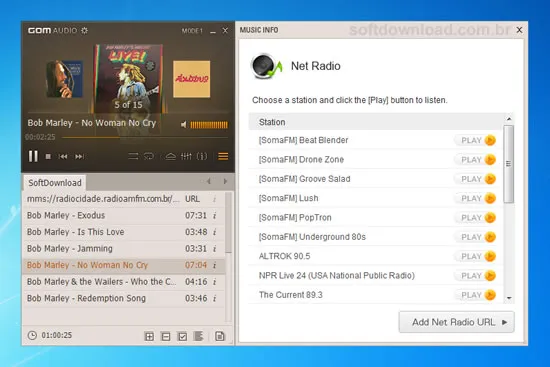The height and width of the screenshot is (367, 550).
Task: Select [SomaFM] Groove Salad station name
Action: tap(304, 179)
